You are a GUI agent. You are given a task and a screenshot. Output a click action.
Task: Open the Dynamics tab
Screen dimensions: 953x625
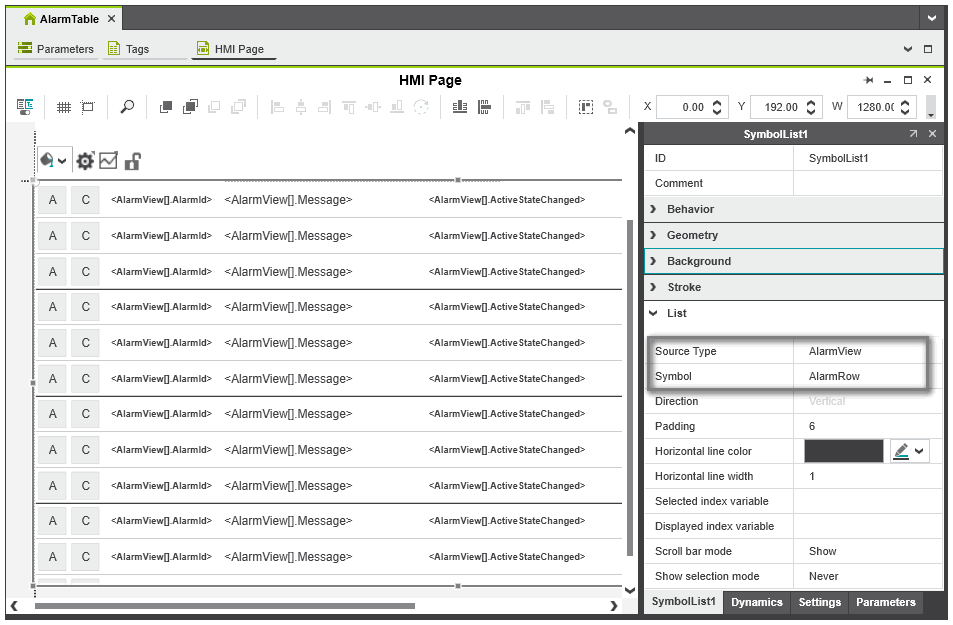(x=756, y=602)
